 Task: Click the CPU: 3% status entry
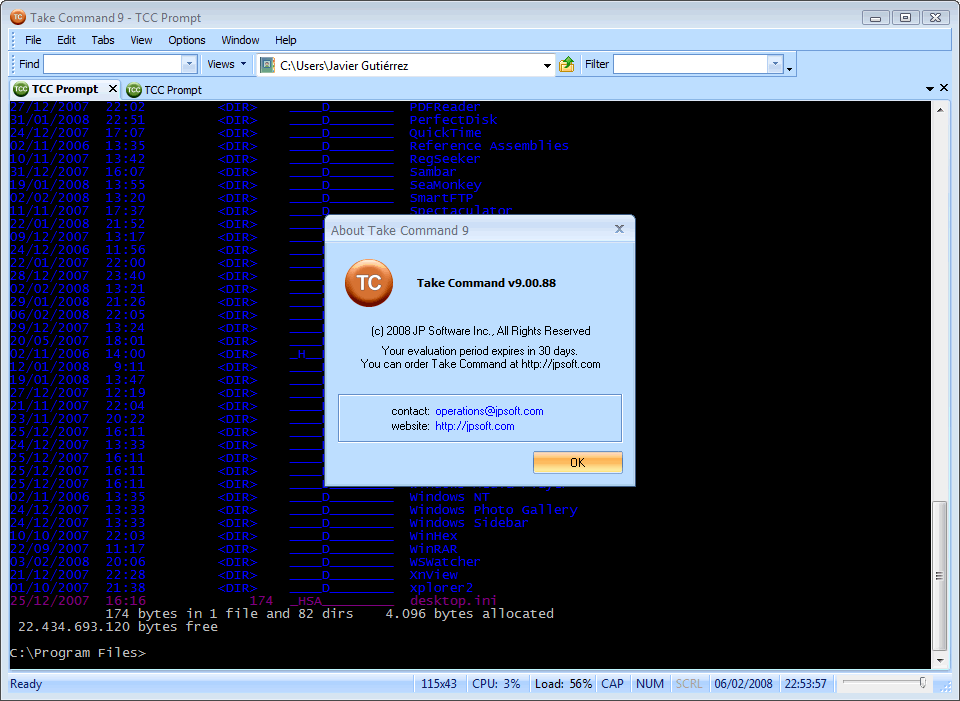496,684
